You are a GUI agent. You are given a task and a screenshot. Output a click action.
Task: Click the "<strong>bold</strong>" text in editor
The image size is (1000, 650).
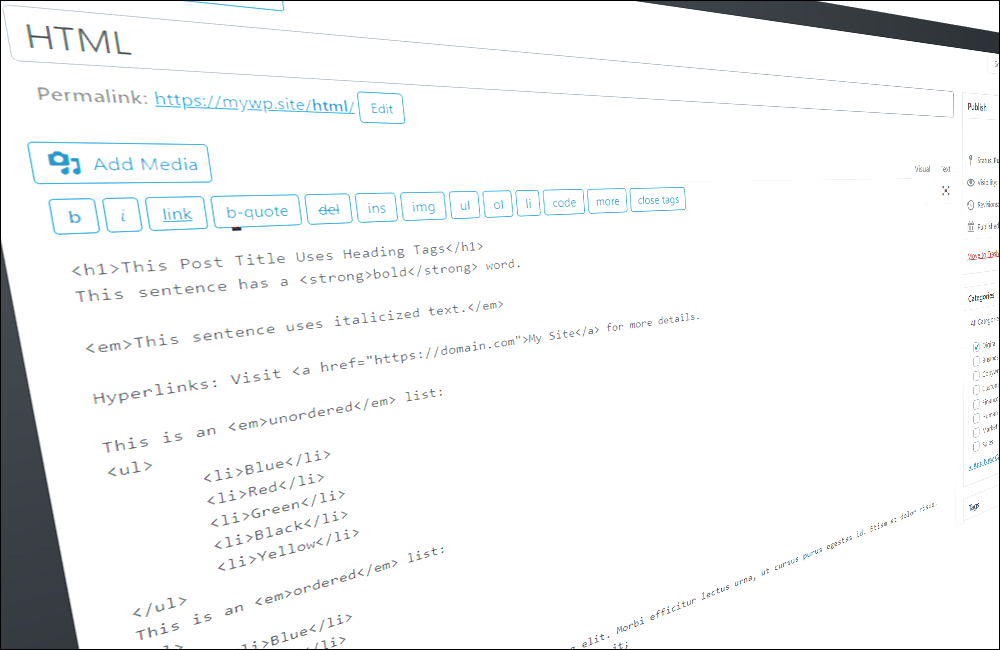click(388, 274)
